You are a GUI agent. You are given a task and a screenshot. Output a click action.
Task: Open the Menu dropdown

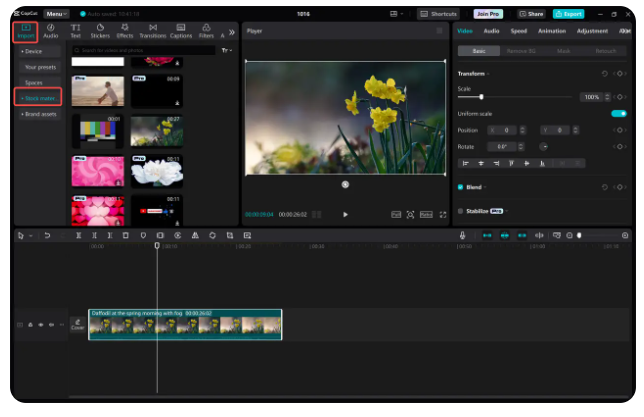56,14
